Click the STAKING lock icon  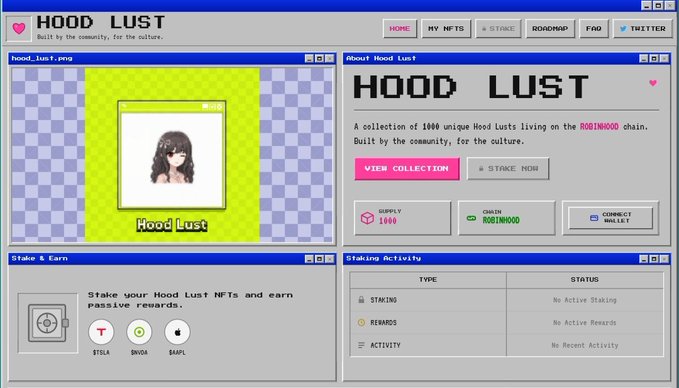361,300
